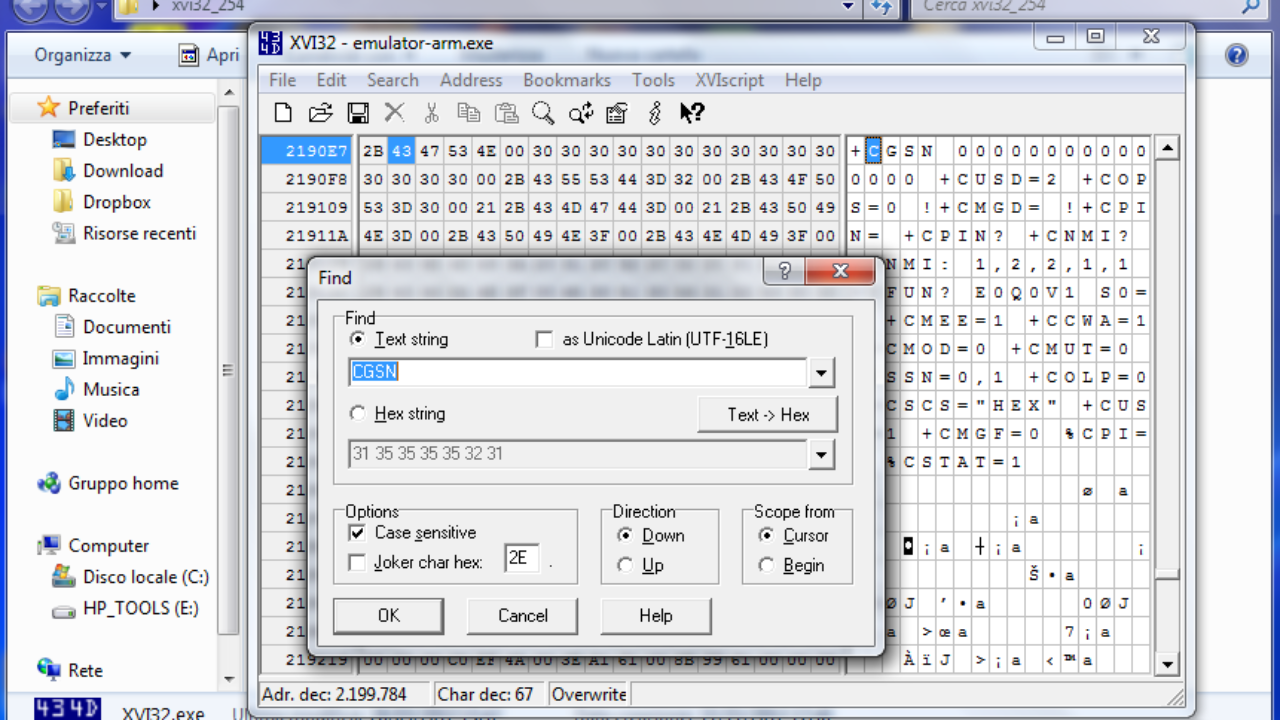
Task: Set search direction to Up
Action: tap(626, 565)
